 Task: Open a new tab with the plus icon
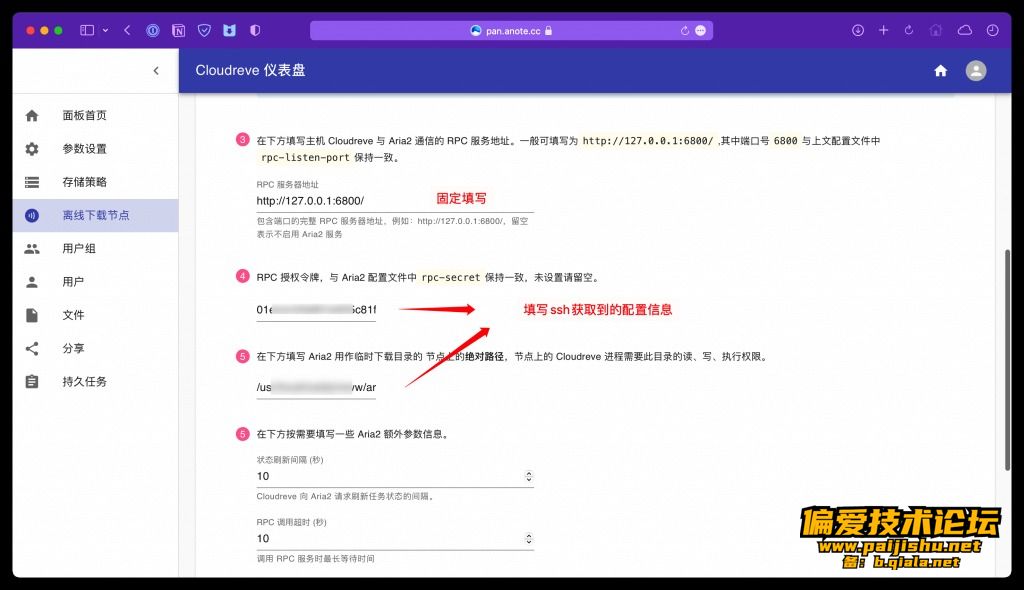[x=884, y=30]
